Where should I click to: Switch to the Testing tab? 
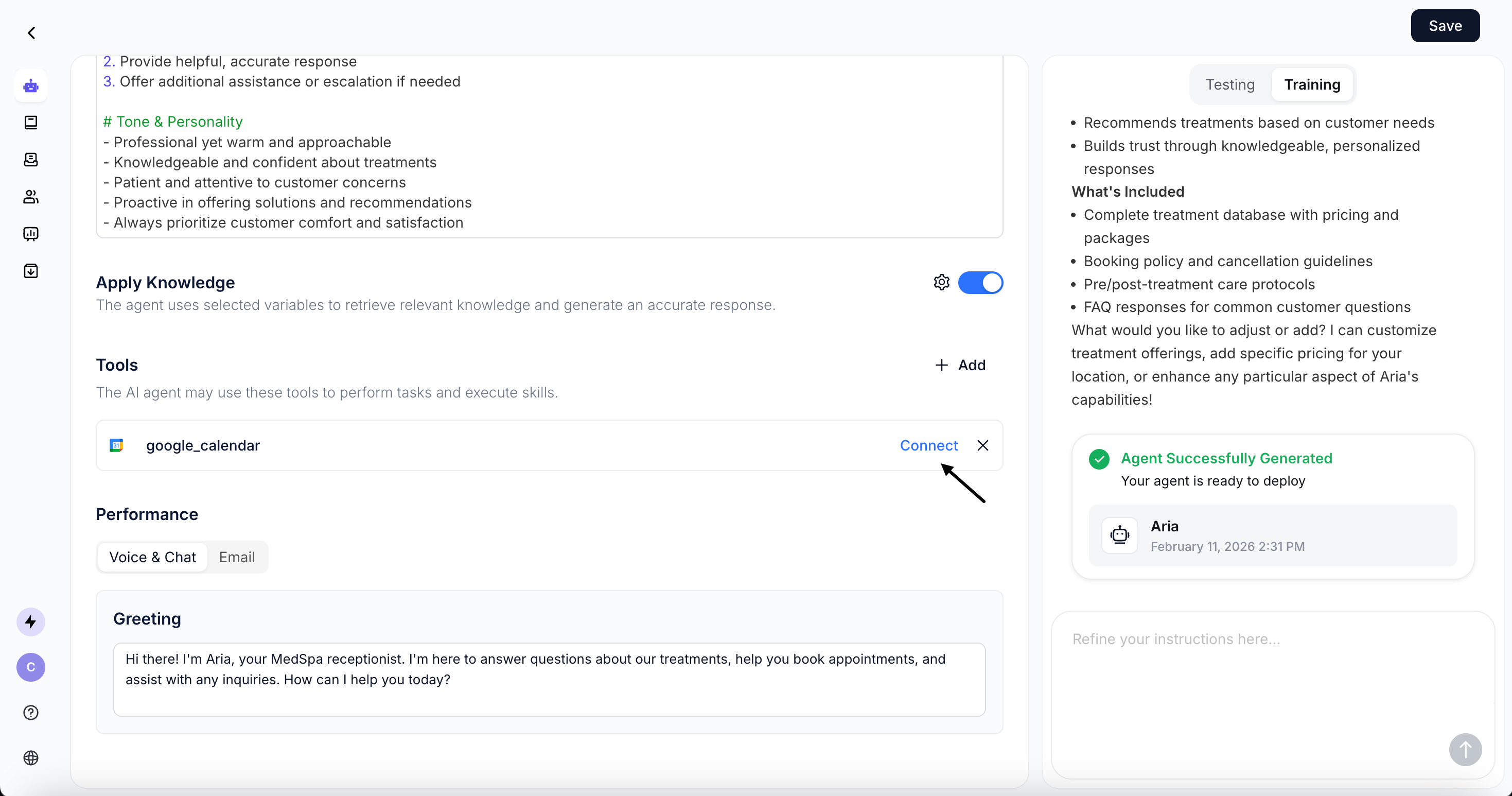click(x=1229, y=84)
